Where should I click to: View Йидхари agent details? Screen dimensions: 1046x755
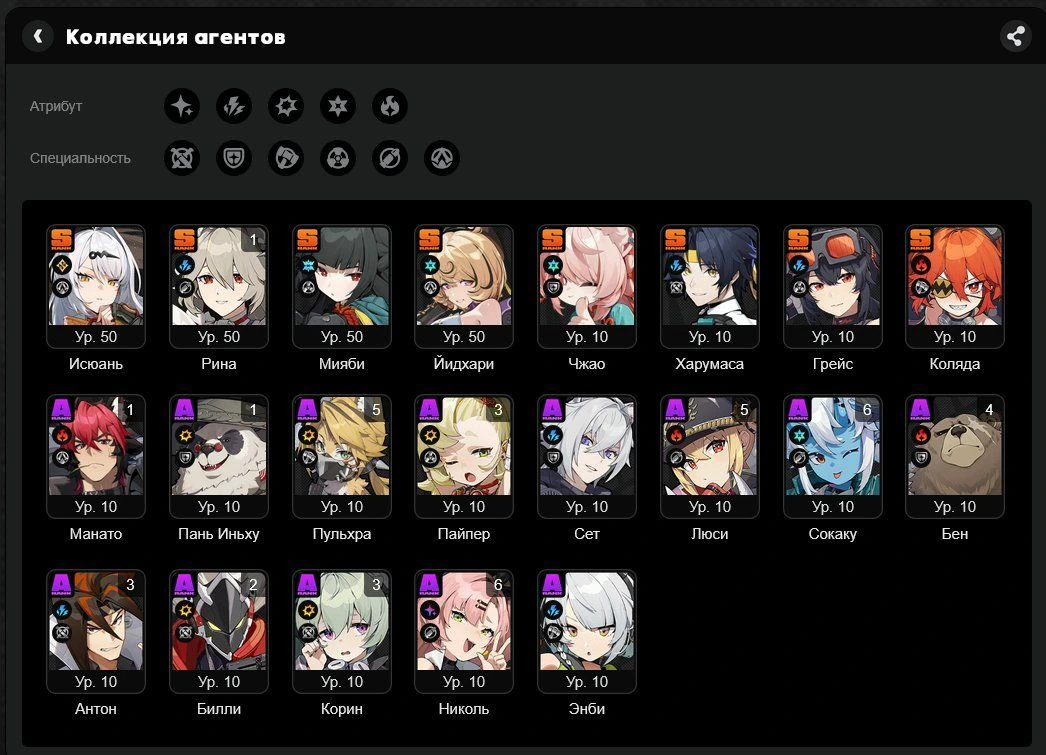(x=464, y=287)
